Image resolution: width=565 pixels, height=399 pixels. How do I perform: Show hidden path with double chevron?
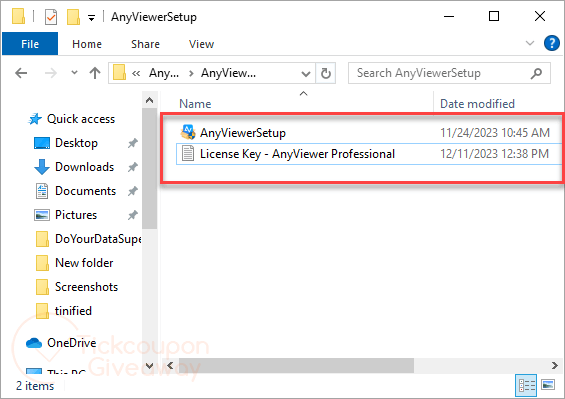point(136,74)
